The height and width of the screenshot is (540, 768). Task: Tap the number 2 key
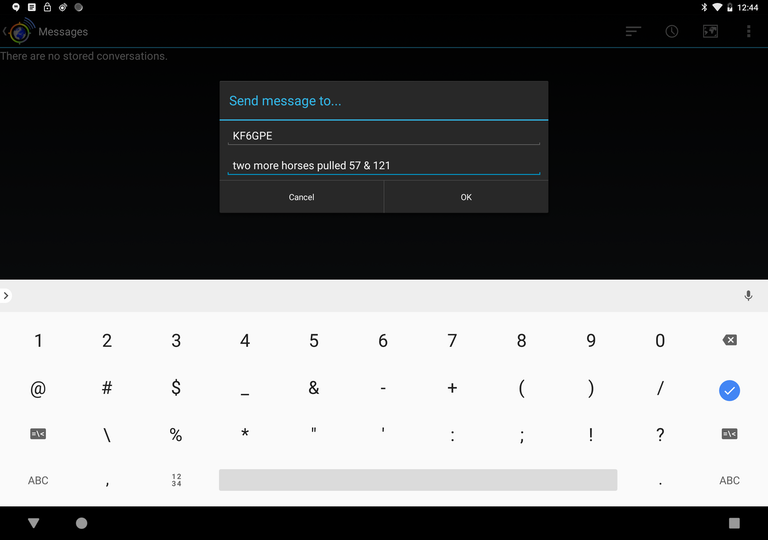click(107, 341)
